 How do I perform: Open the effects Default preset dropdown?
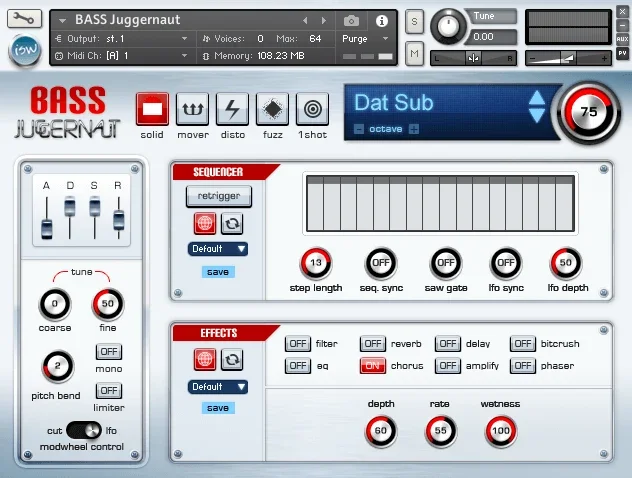[218, 387]
